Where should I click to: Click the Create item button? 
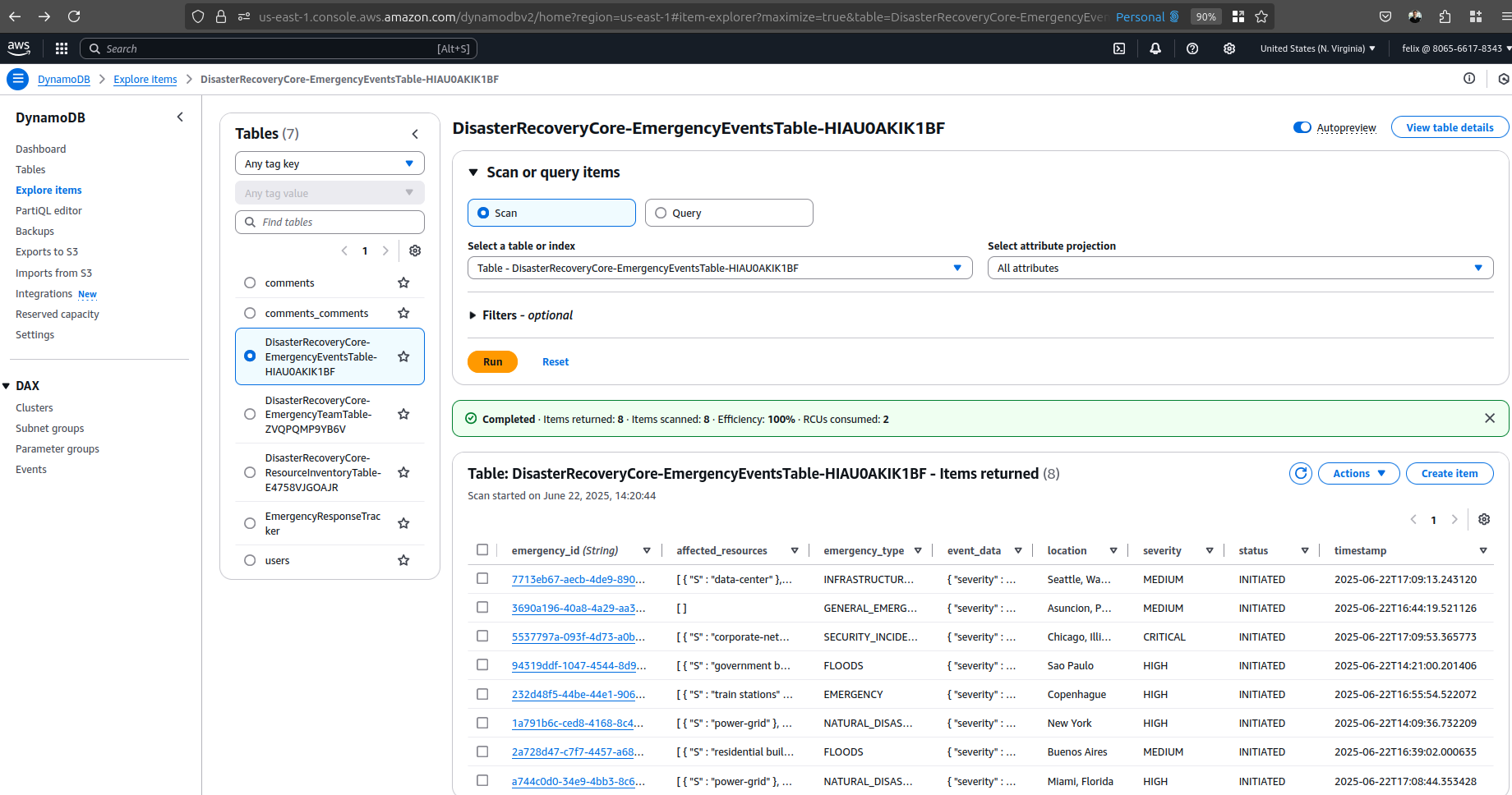tap(1450, 473)
